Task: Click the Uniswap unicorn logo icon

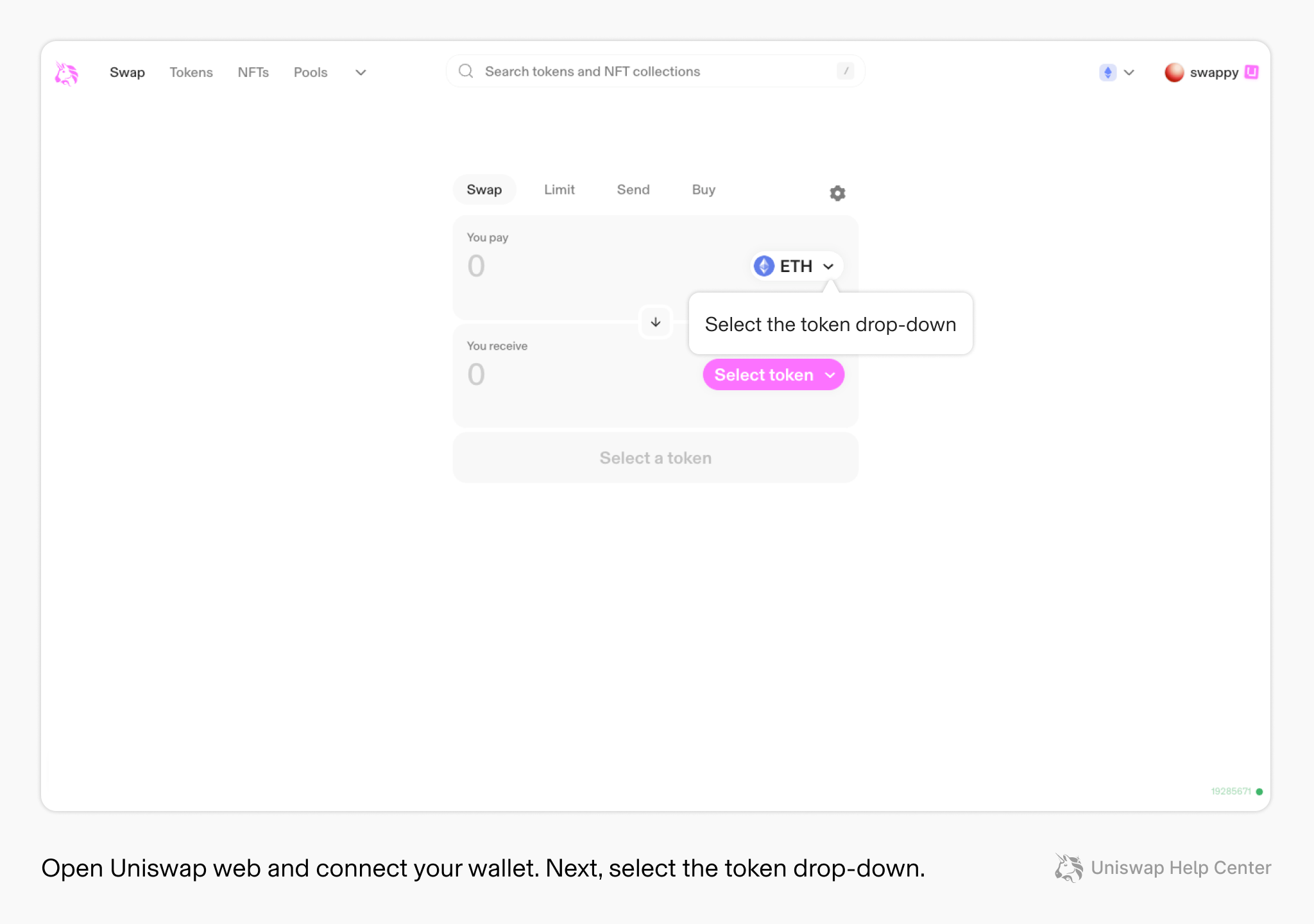Action: click(67, 70)
